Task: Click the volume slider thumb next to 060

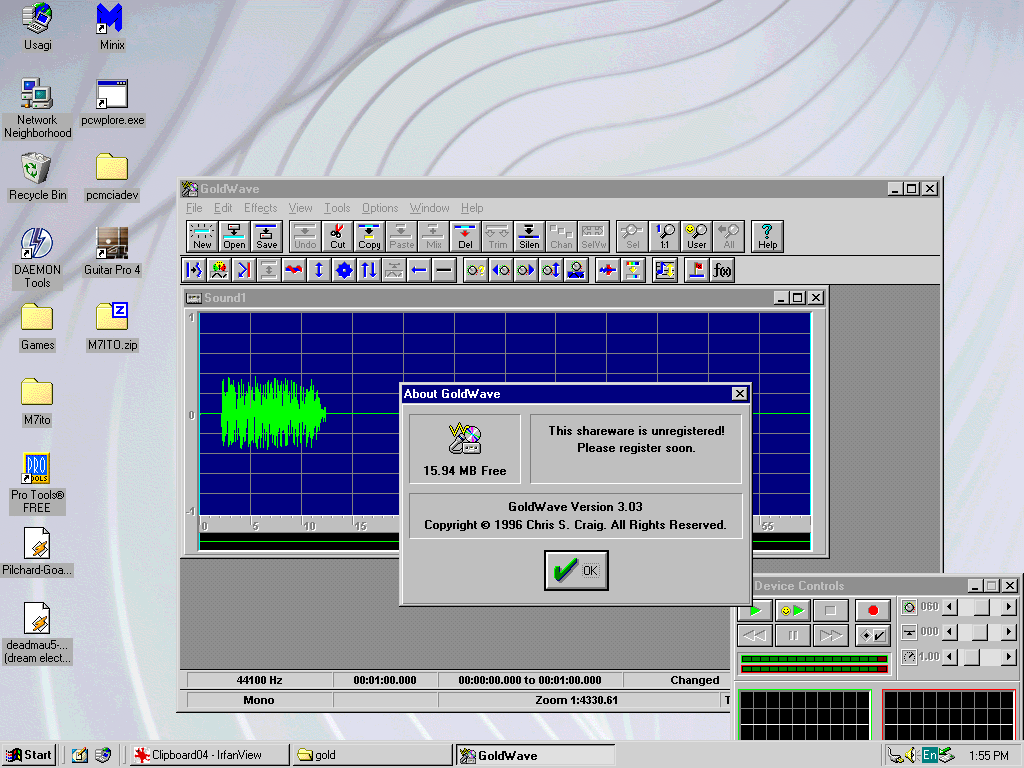Action: pos(982,607)
